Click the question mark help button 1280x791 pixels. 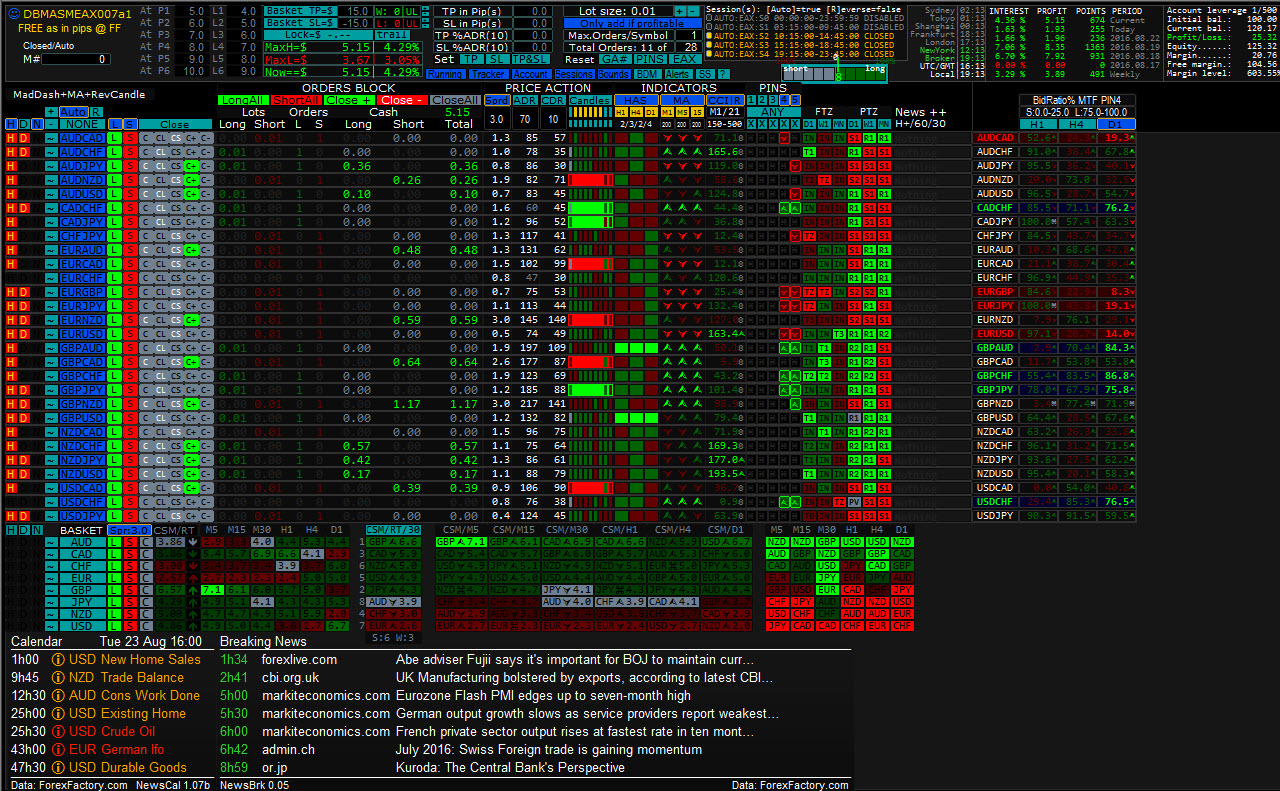coord(724,74)
